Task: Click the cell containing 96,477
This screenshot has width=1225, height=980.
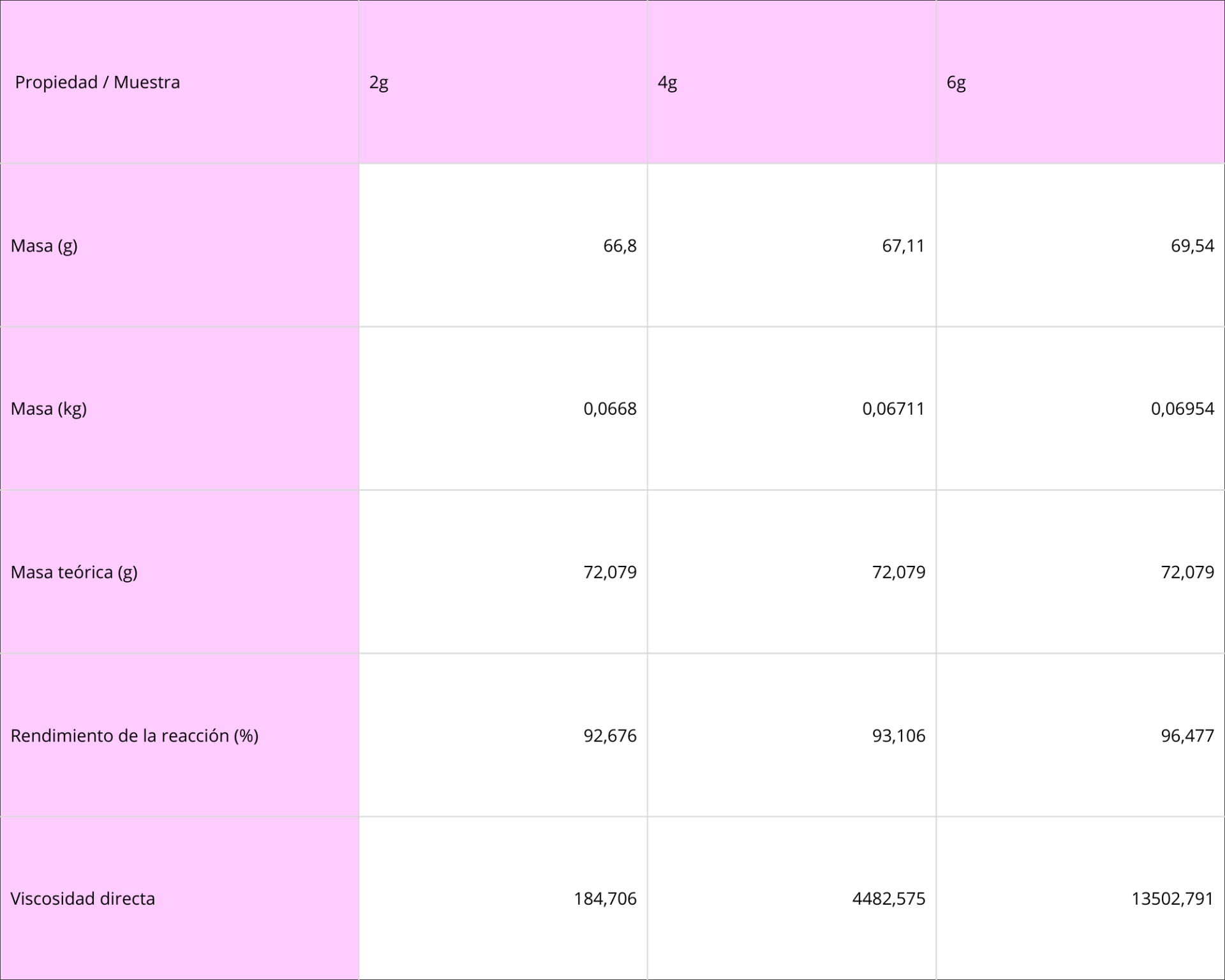Action: [x=1081, y=736]
